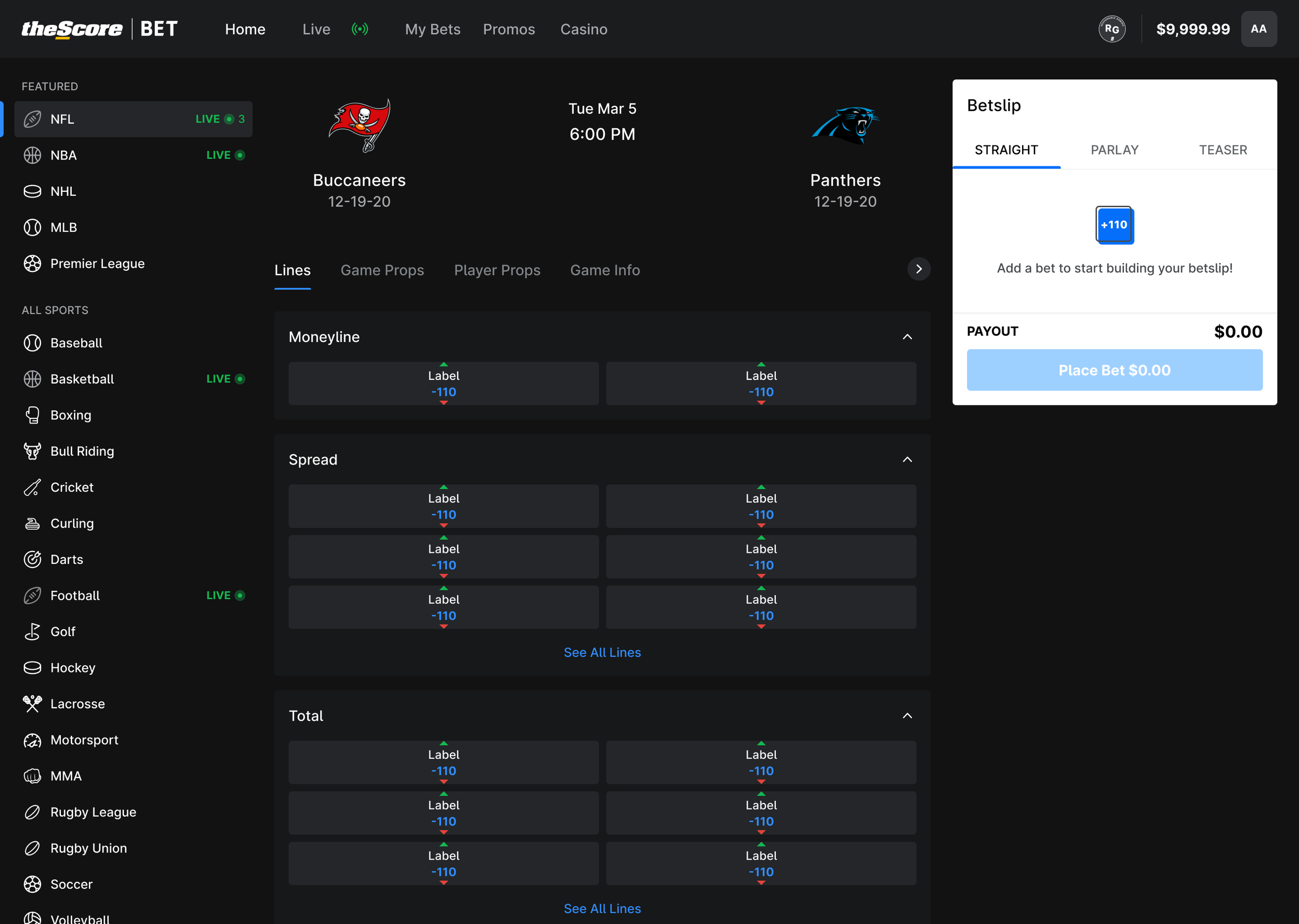This screenshot has height=924, width=1299.
Task: Select the Lines tab
Action: click(x=293, y=270)
